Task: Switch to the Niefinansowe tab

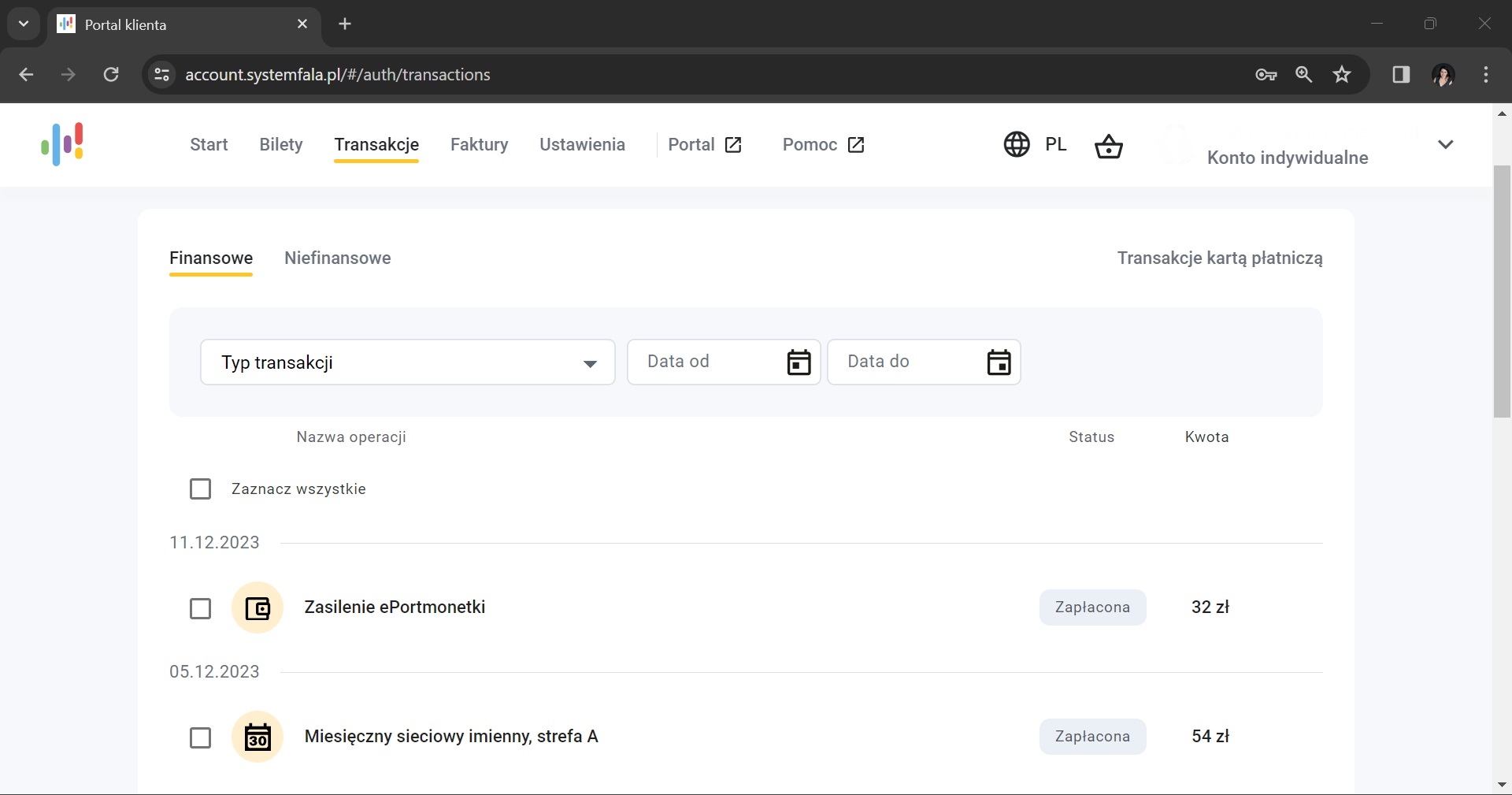Action: [337, 258]
